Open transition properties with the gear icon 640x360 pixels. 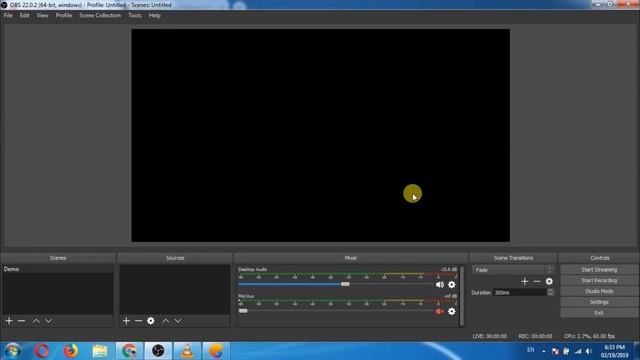[x=549, y=281]
